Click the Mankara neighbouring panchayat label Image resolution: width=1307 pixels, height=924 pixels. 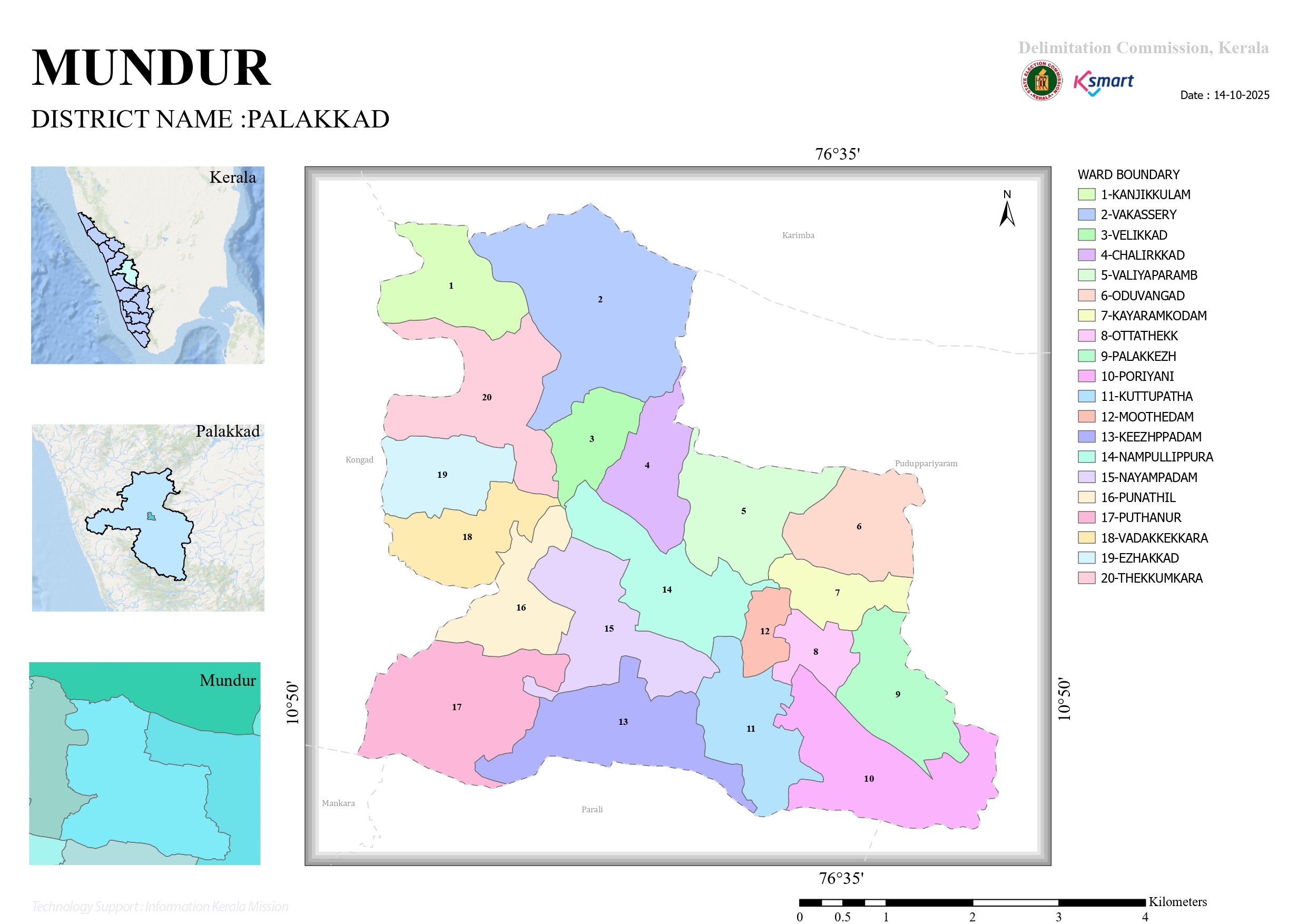[338, 803]
